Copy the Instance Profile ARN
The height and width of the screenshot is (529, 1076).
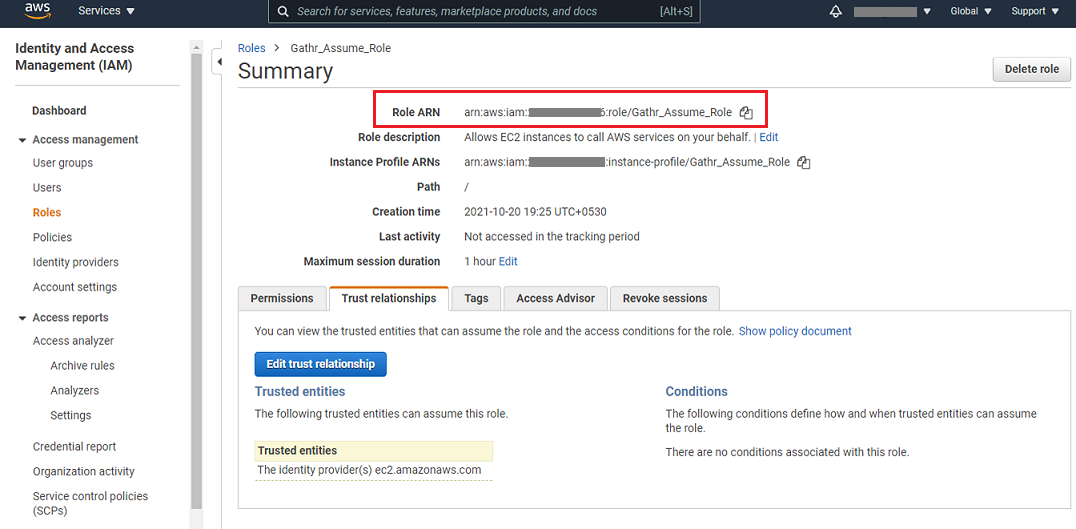(x=803, y=162)
